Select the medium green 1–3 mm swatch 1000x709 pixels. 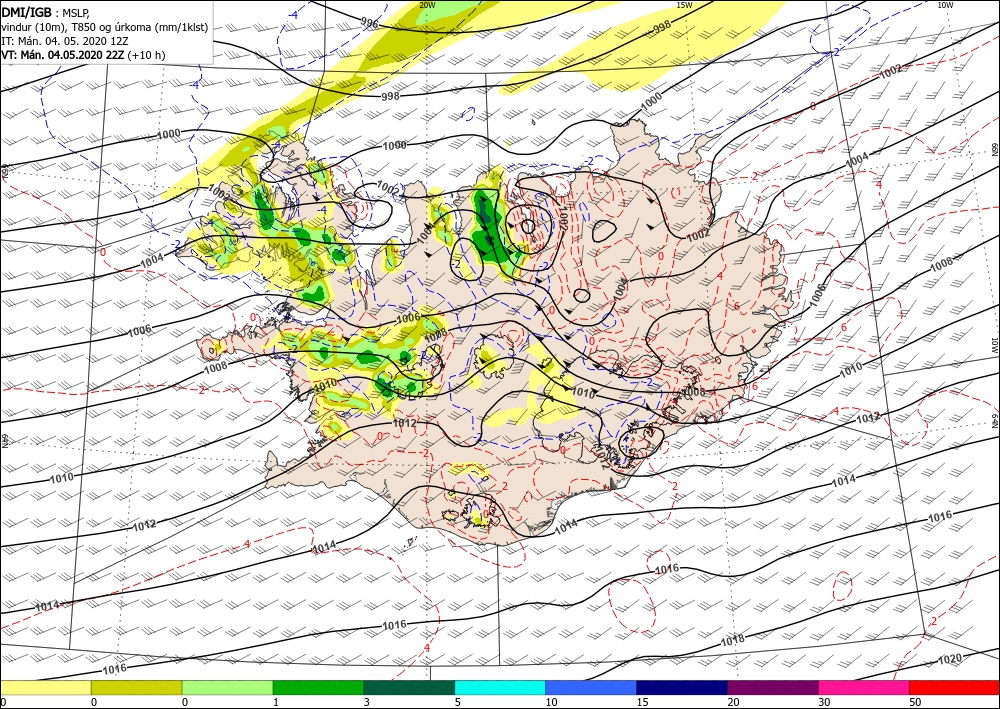(318, 688)
